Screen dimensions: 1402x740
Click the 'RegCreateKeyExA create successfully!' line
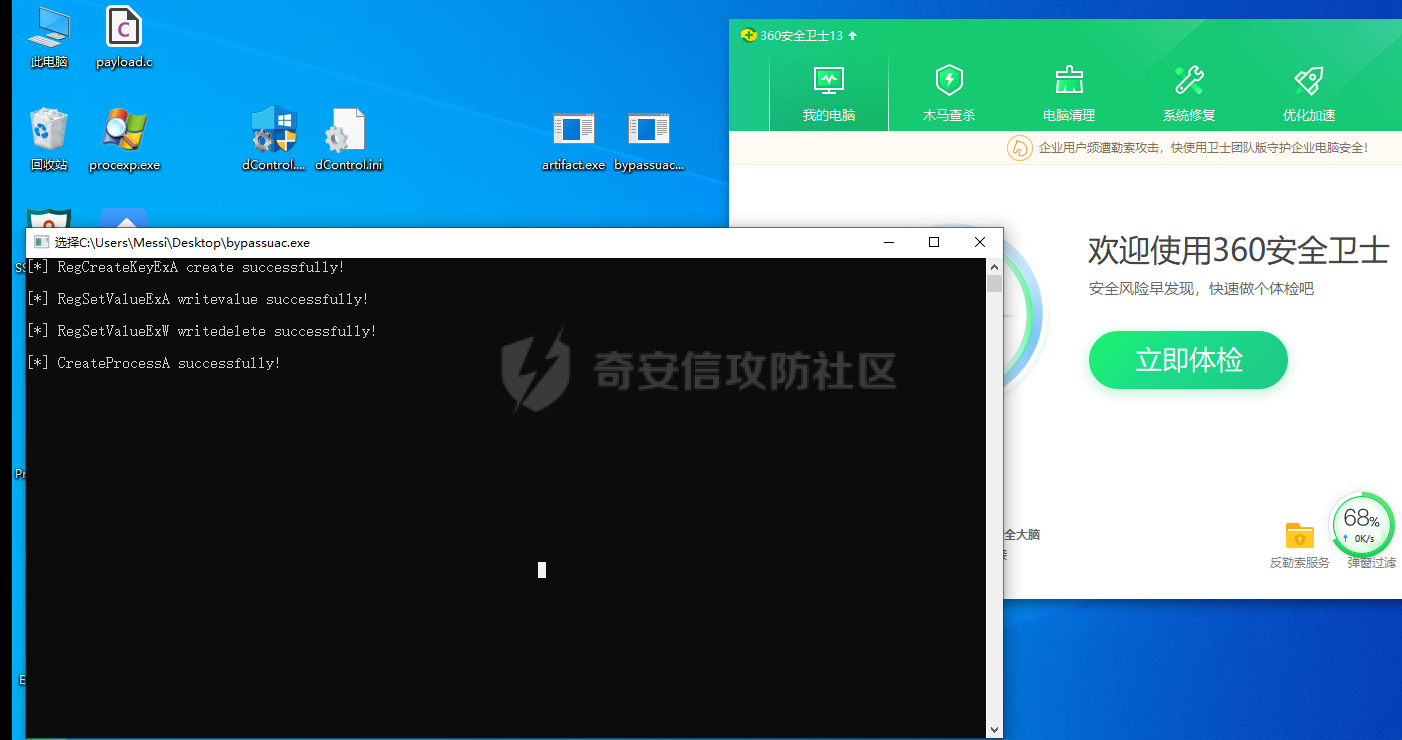187,267
